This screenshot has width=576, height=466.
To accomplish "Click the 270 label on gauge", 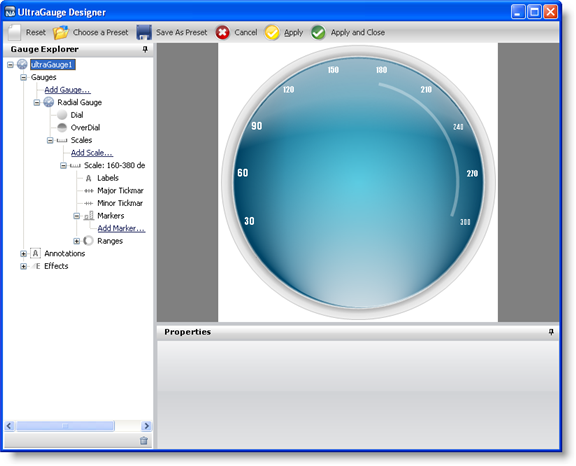I will [472, 173].
